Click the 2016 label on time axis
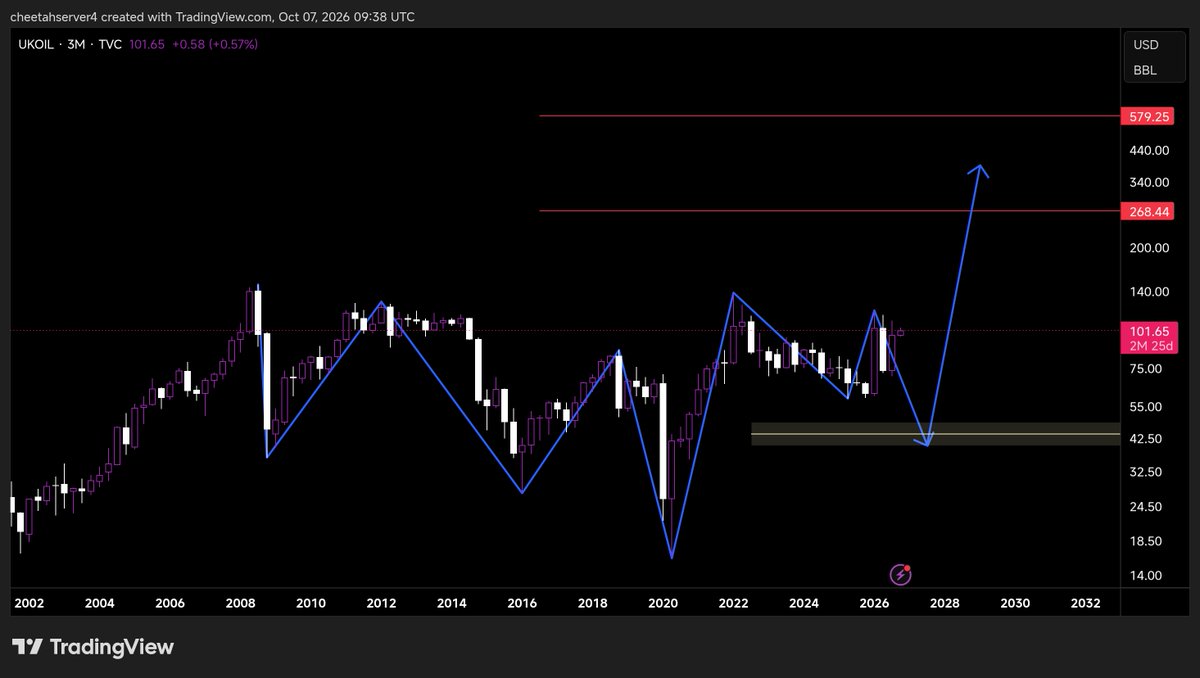The width and height of the screenshot is (1200, 678). [x=522, y=604]
